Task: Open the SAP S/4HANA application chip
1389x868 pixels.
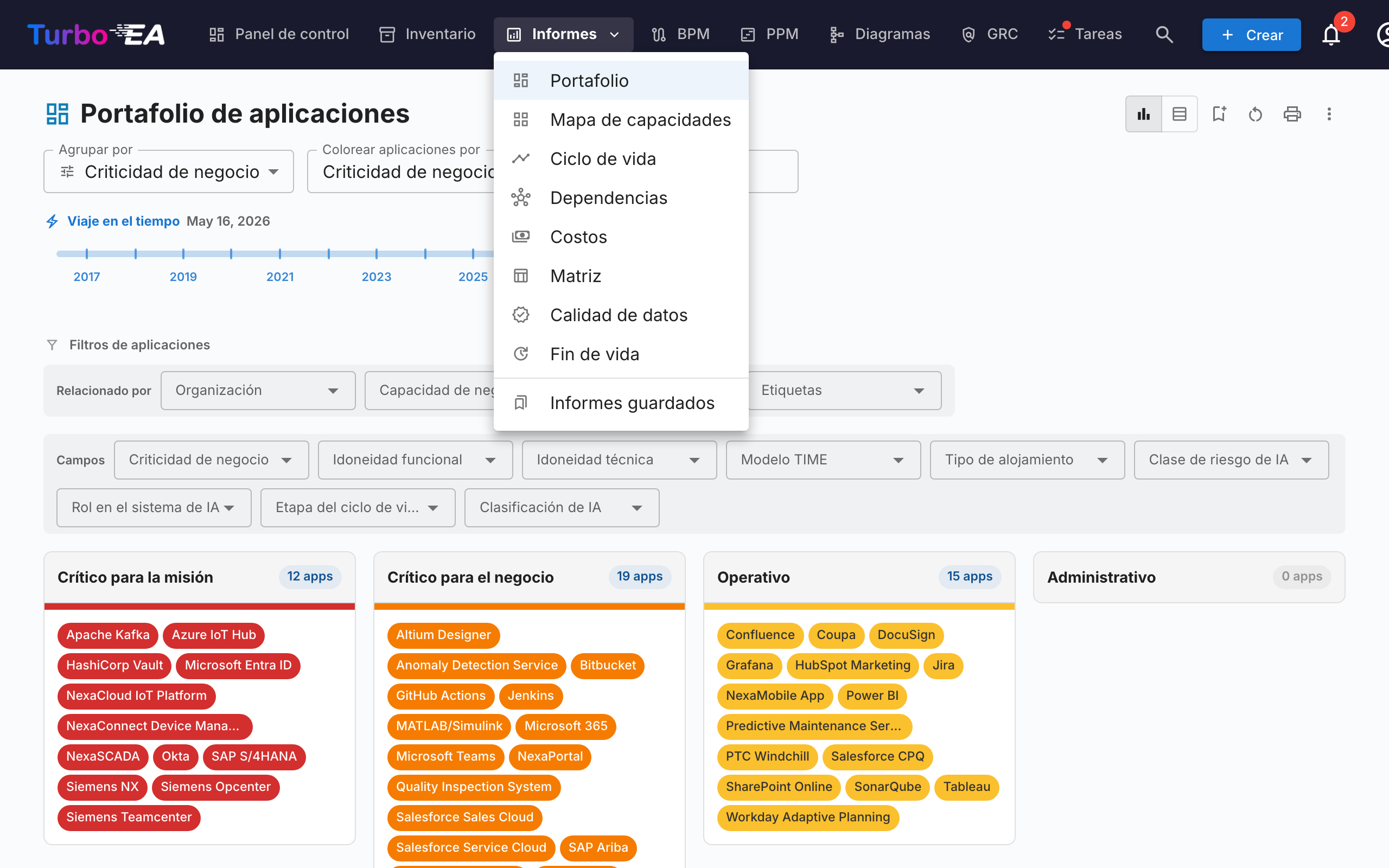Action: click(254, 756)
